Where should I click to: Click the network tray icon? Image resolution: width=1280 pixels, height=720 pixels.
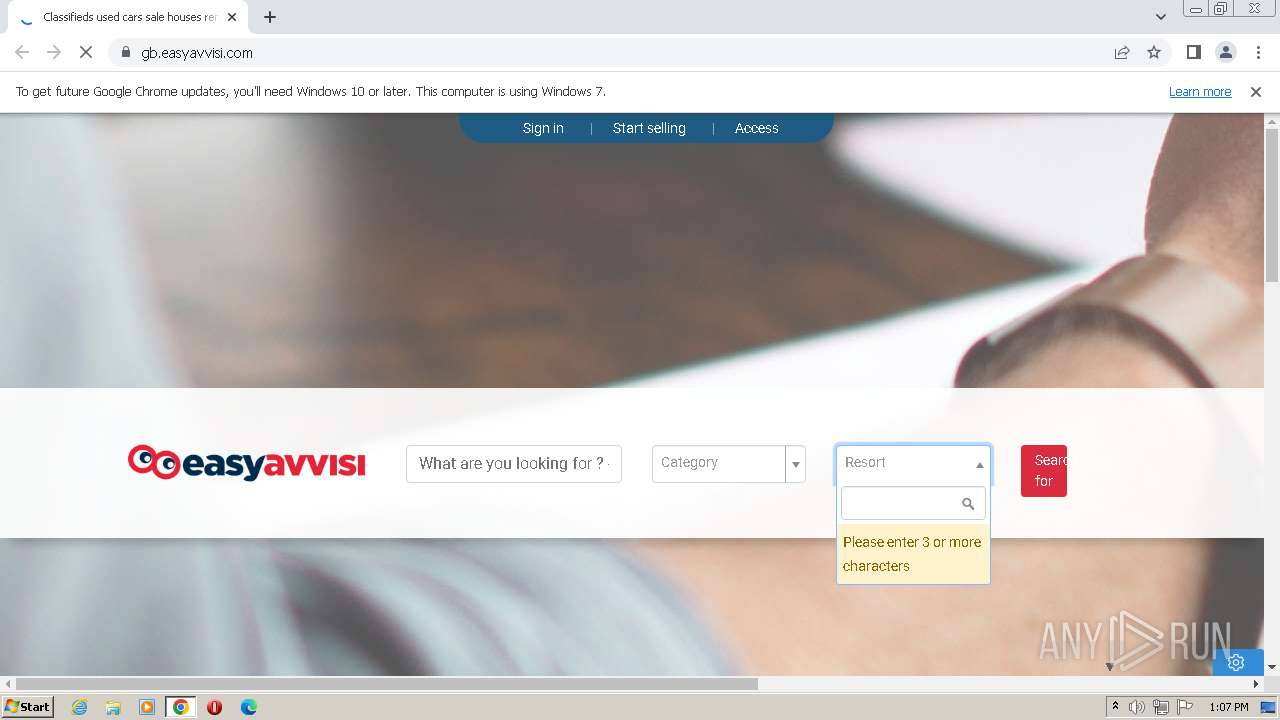[x=1161, y=707]
